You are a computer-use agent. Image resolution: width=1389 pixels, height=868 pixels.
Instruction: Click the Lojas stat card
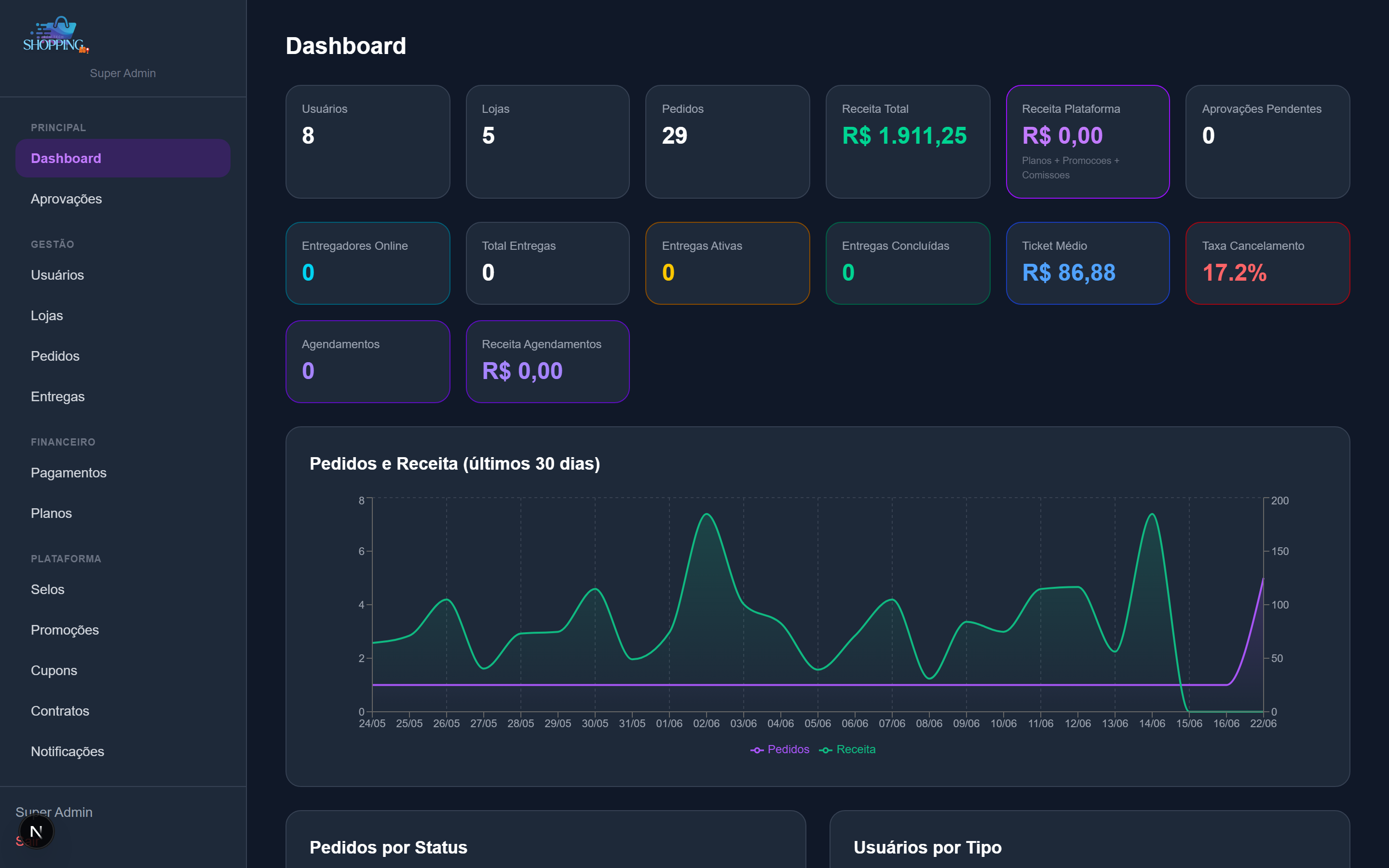pyautogui.click(x=547, y=142)
